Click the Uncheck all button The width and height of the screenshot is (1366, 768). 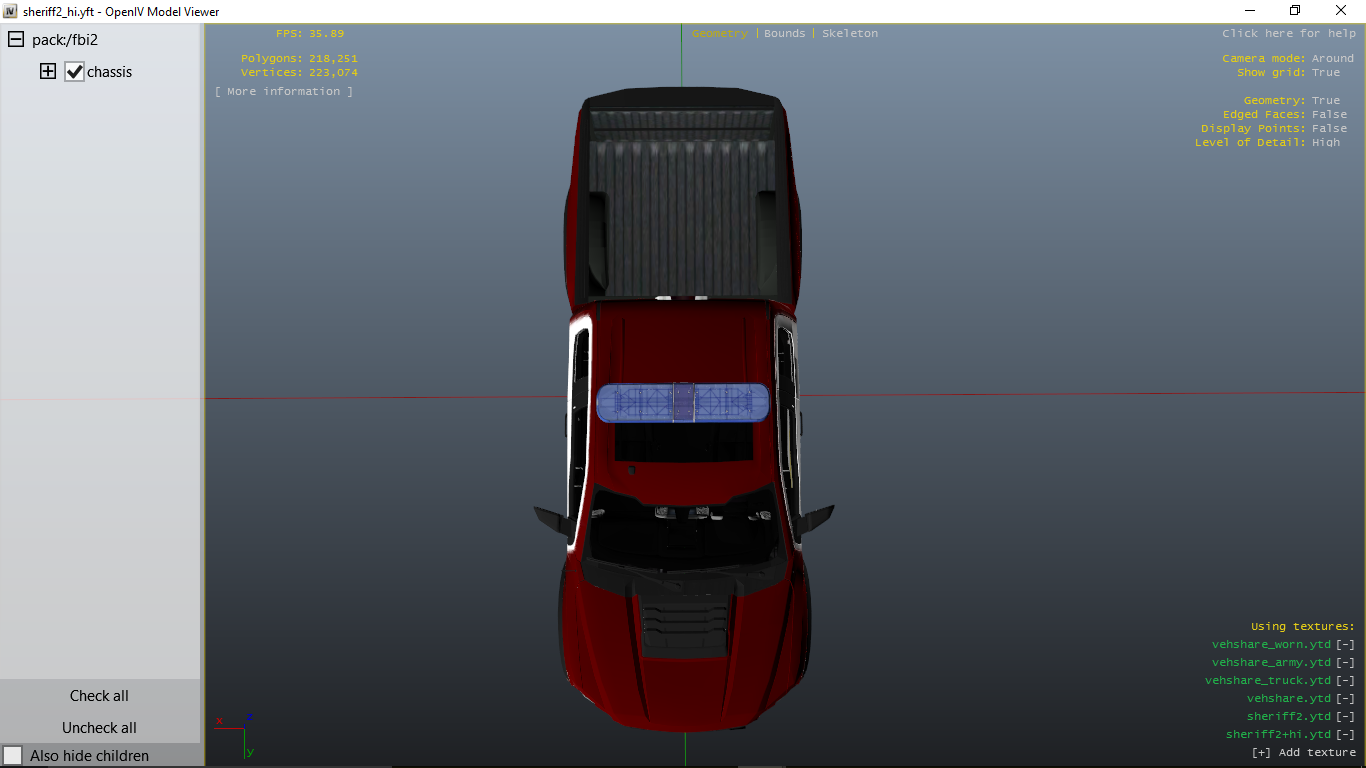tap(99, 728)
